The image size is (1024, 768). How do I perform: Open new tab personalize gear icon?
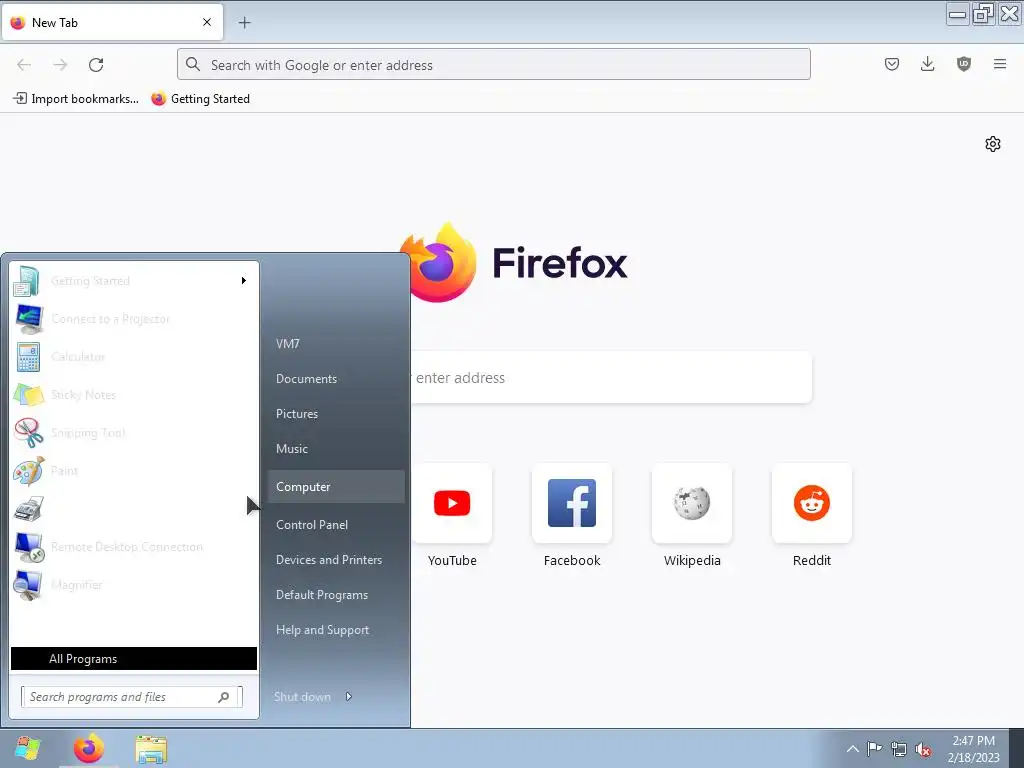993,144
